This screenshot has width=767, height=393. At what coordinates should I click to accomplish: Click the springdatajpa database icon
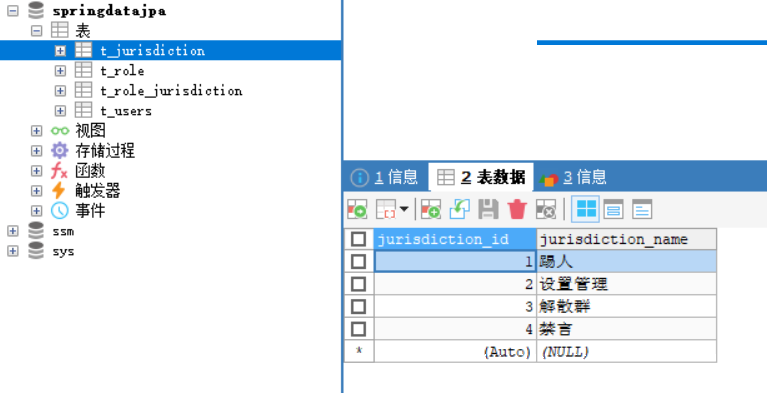pos(36,10)
